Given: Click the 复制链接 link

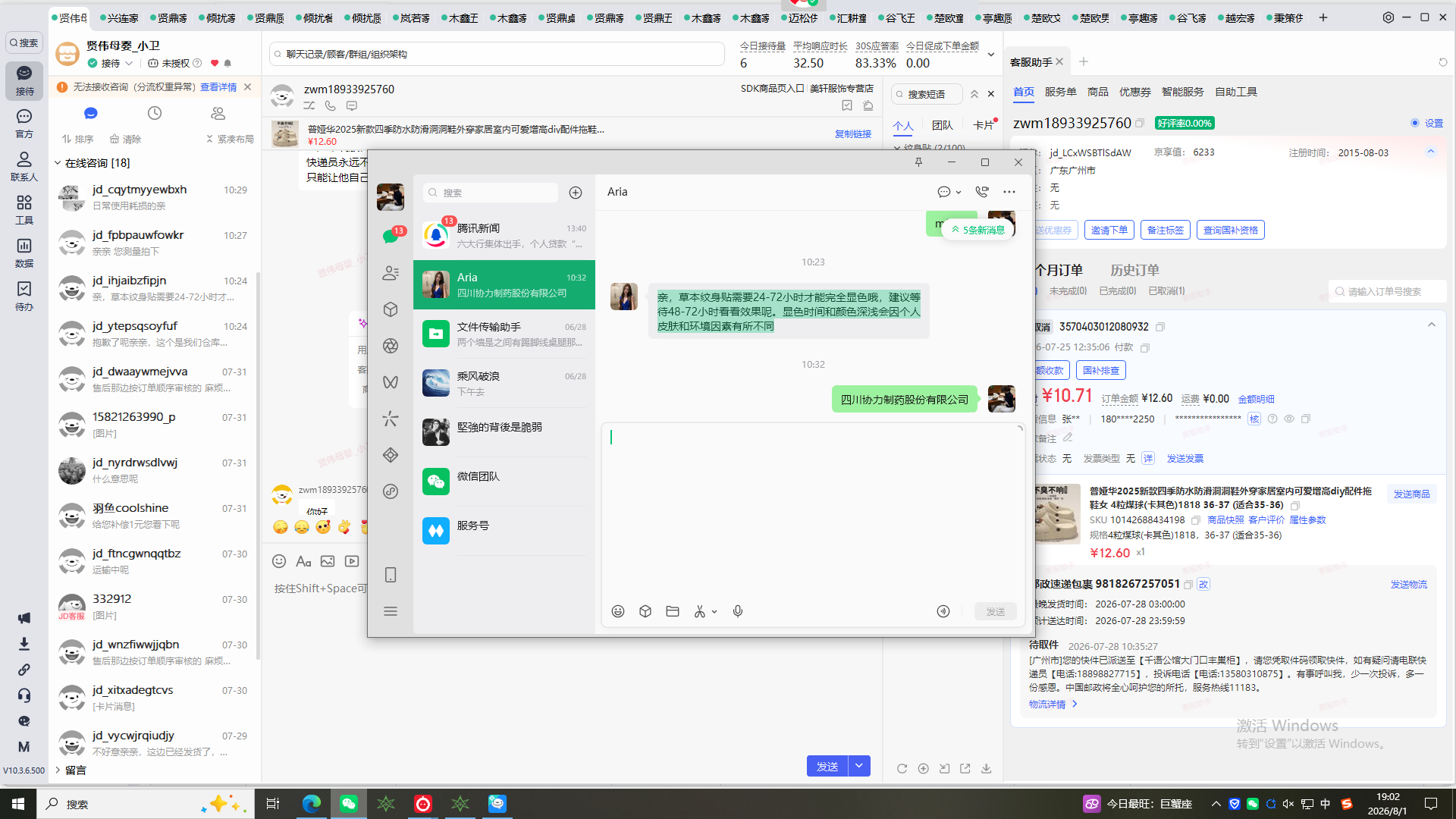Looking at the screenshot, I should click(x=853, y=134).
